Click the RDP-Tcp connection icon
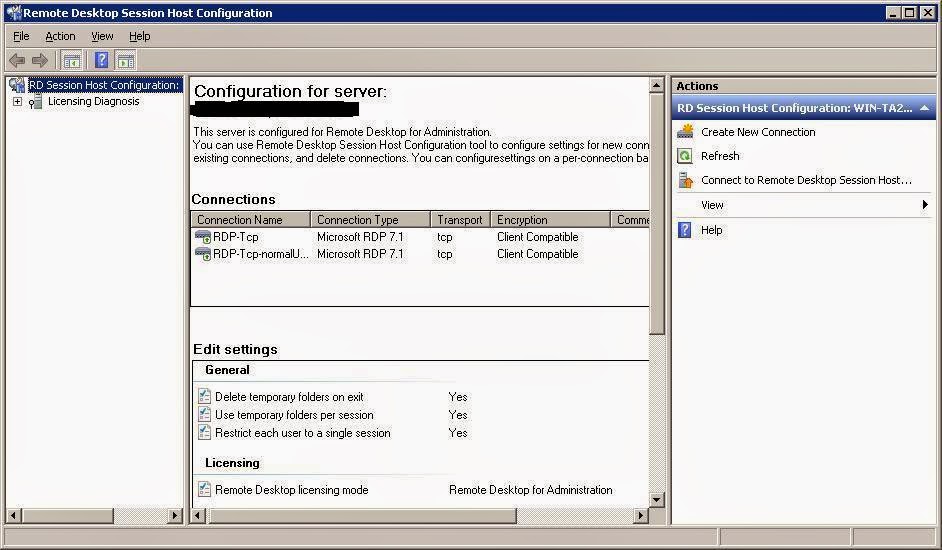The height and width of the screenshot is (550, 942). pyautogui.click(x=203, y=237)
